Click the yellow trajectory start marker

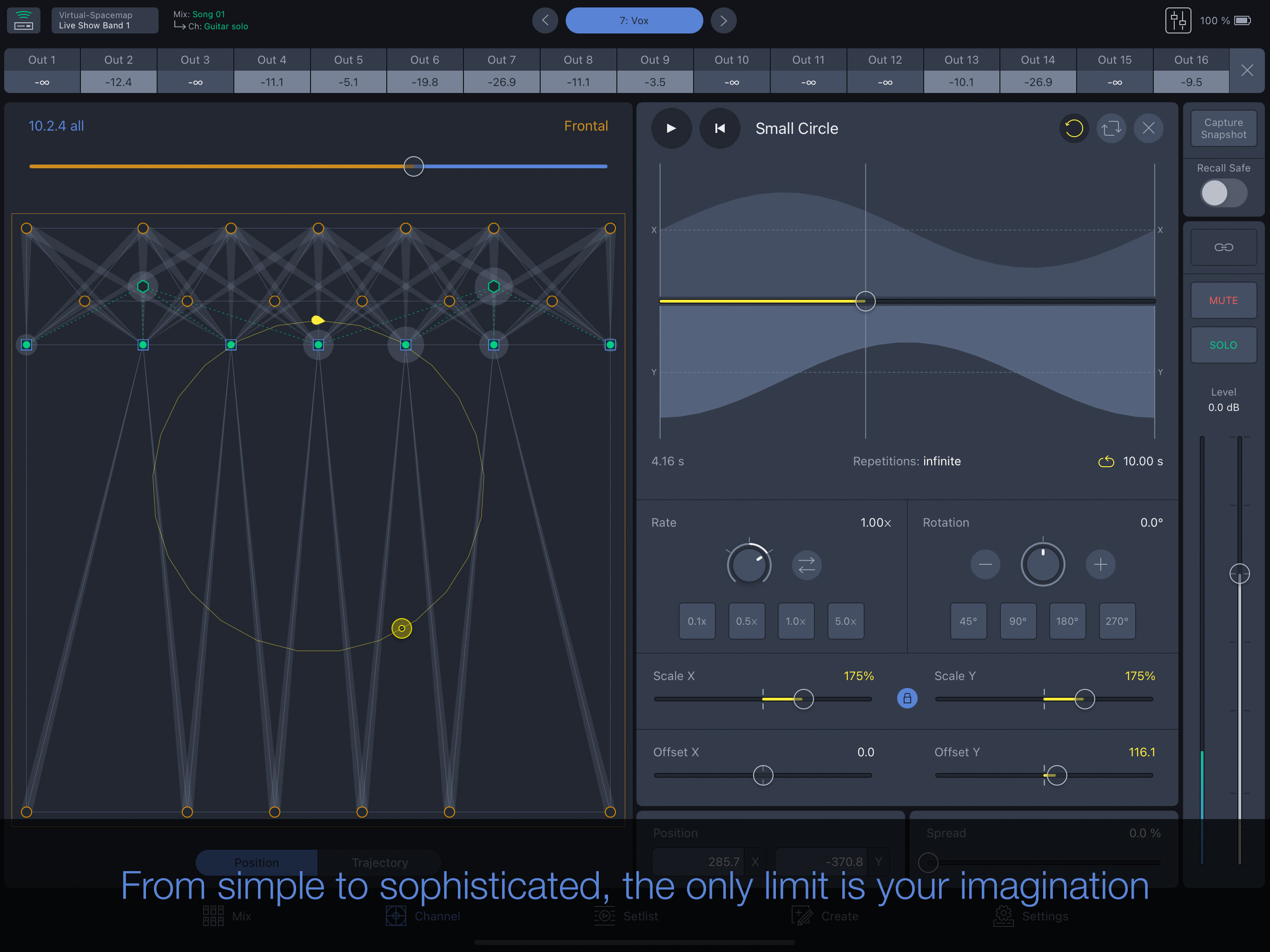click(x=317, y=320)
